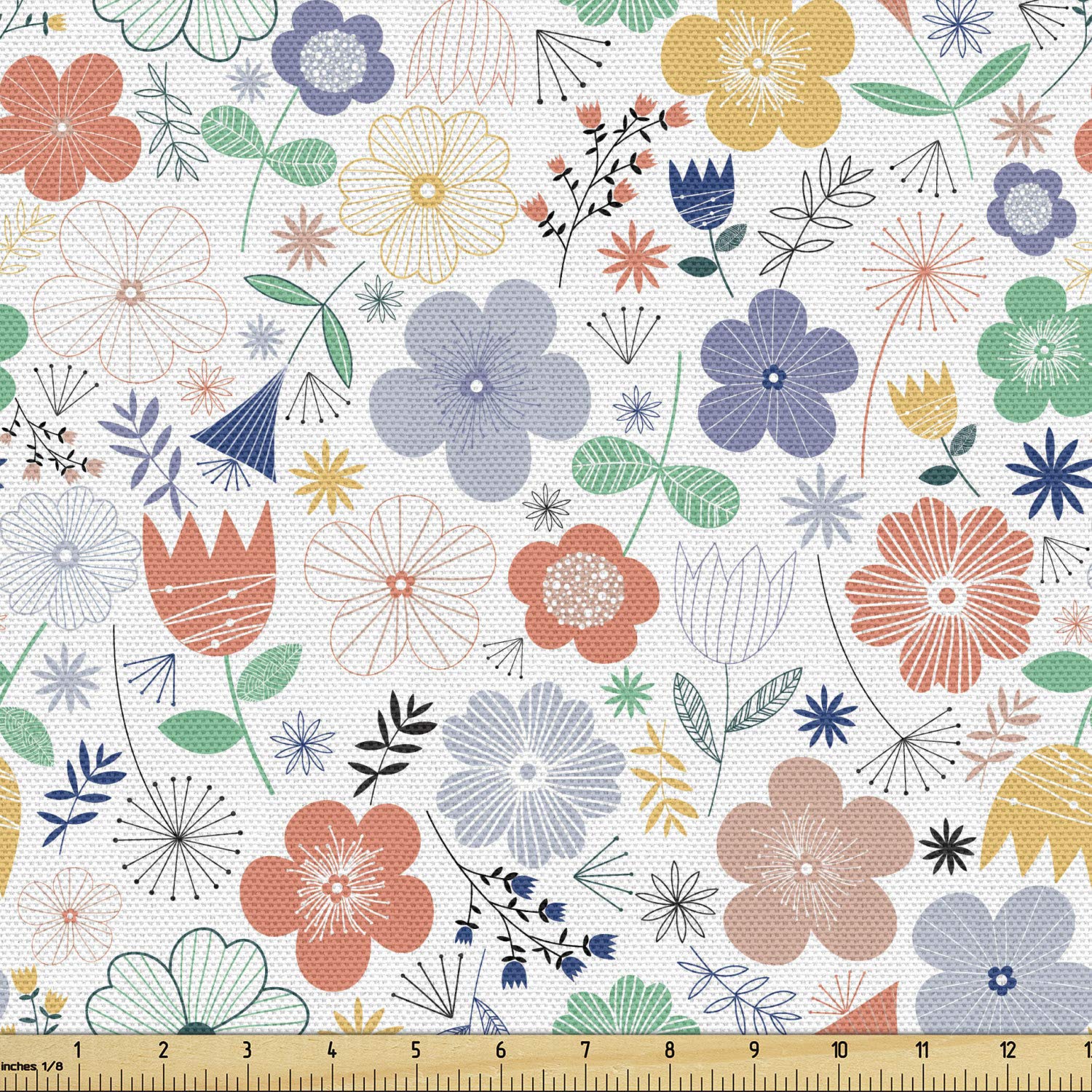Viewport: 1092px width, 1092px height.
Task: Click the number 1 on the ruler
Action: coord(78,1049)
